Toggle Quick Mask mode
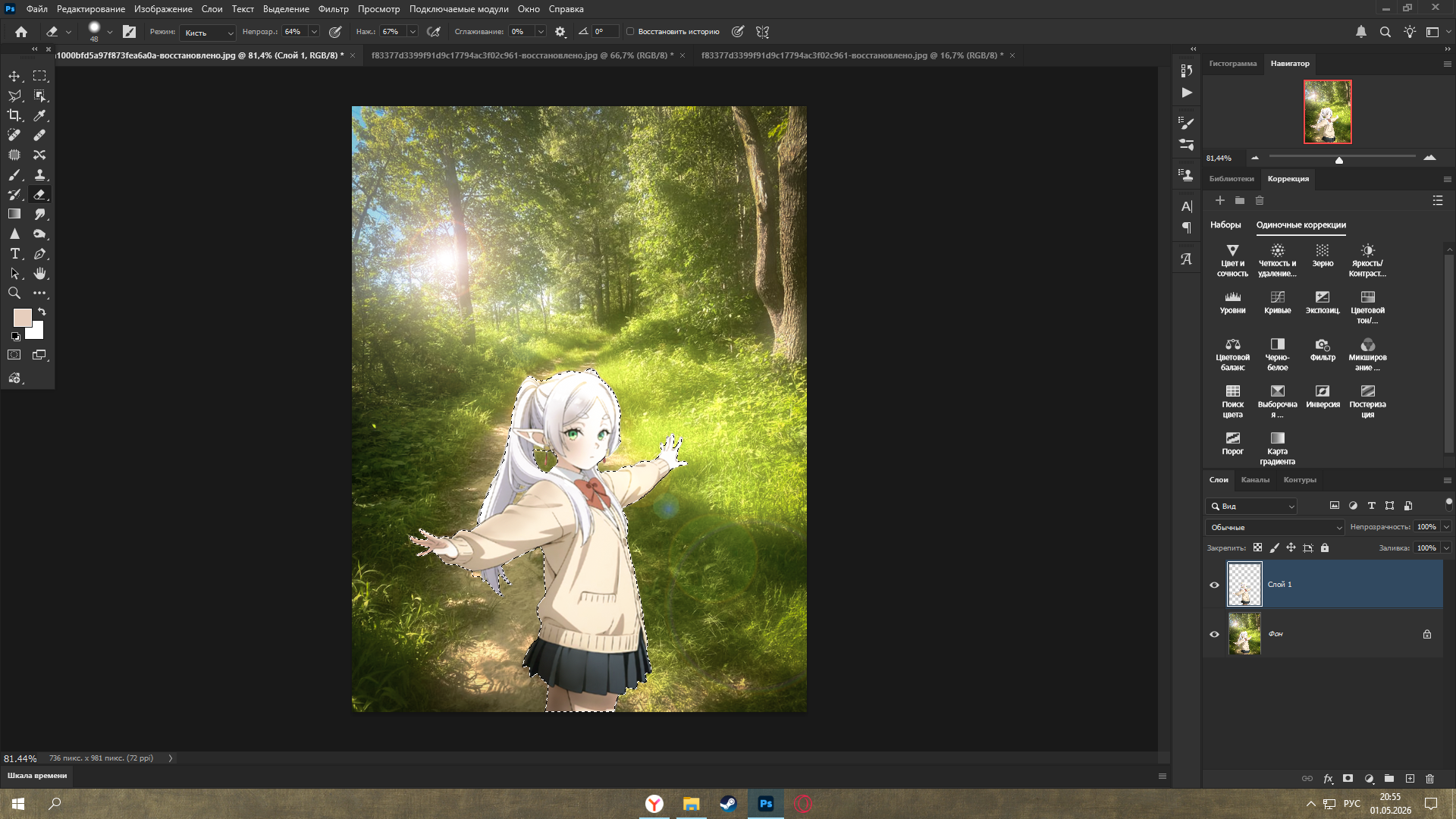This screenshot has height=819, width=1456. (14, 355)
